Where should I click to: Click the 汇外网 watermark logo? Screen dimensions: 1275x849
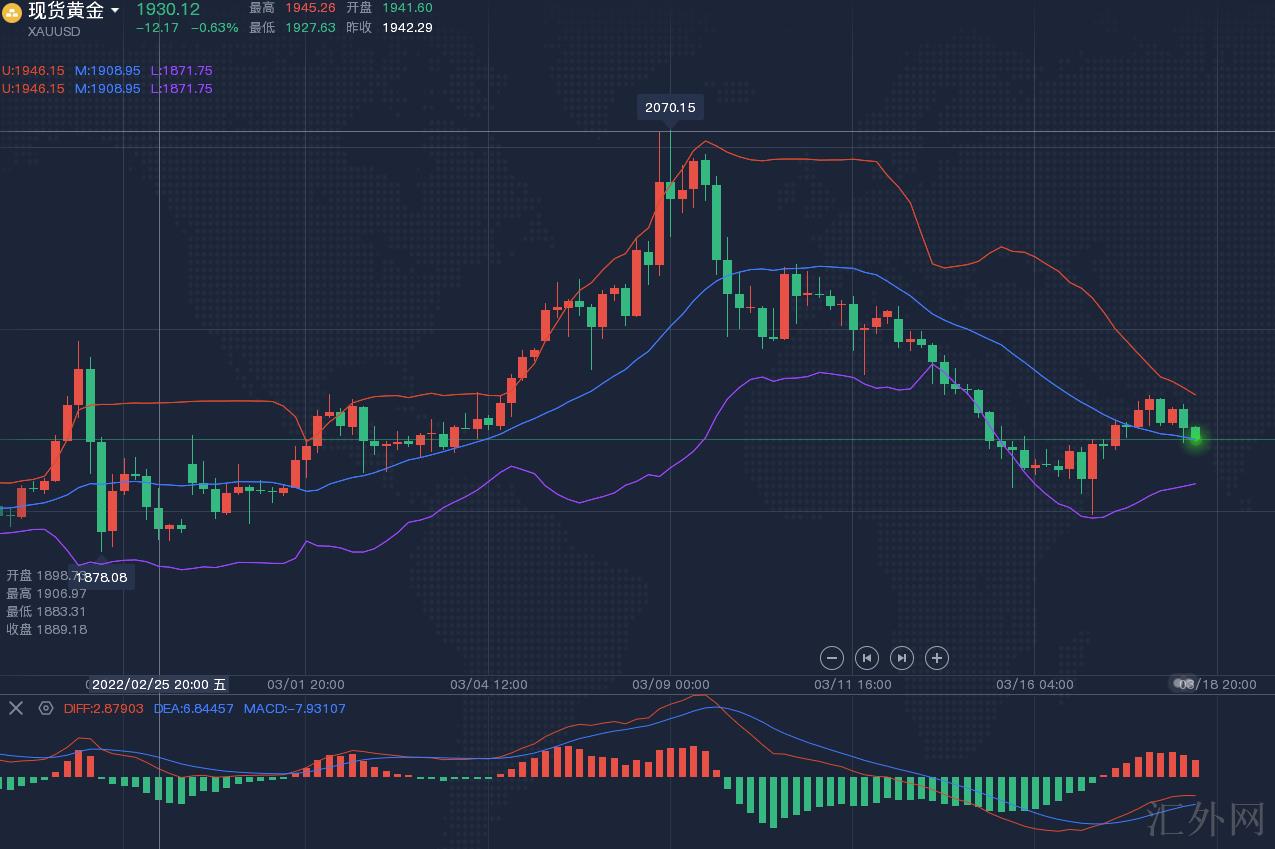1206,818
